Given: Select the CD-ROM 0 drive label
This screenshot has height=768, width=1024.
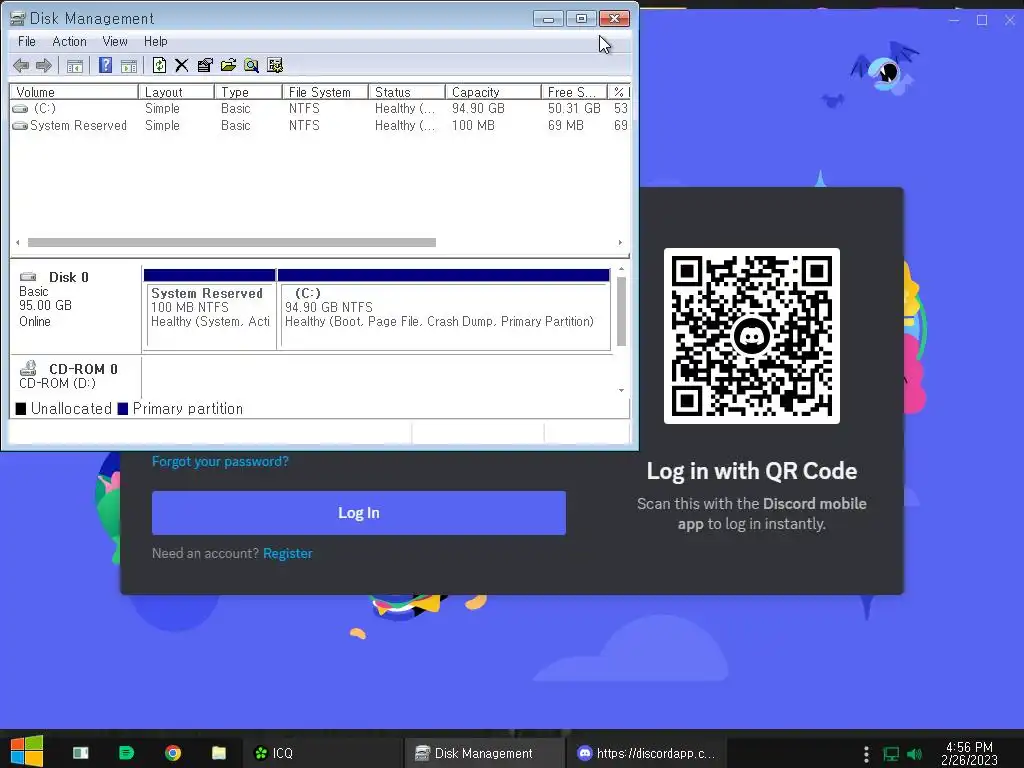Looking at the screenshot, I should 76,376.
